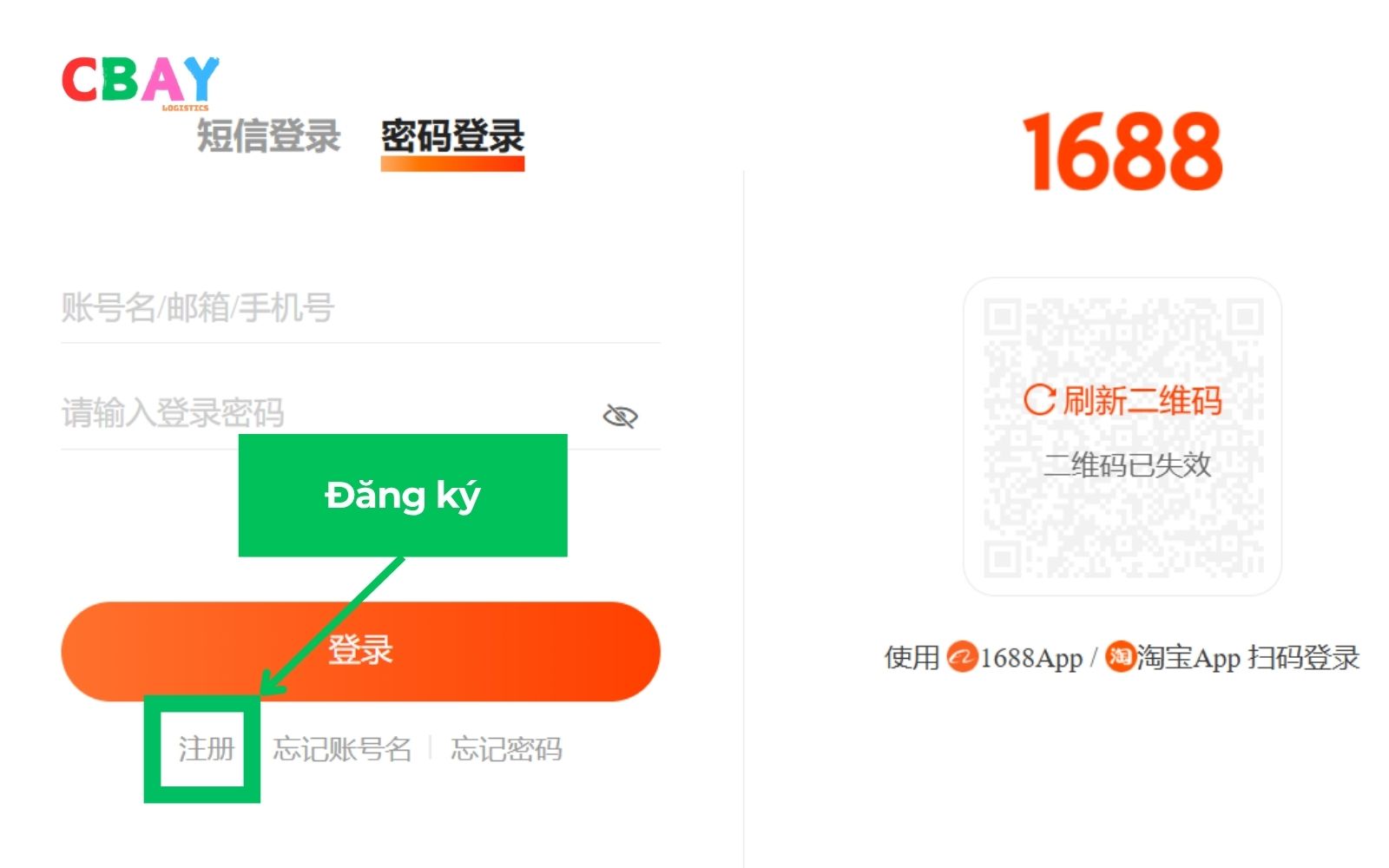The height and width of the screenshot is (868, 1389).
Task: Click the CBAY Logistics logo
Action: [x=141, y=82]
